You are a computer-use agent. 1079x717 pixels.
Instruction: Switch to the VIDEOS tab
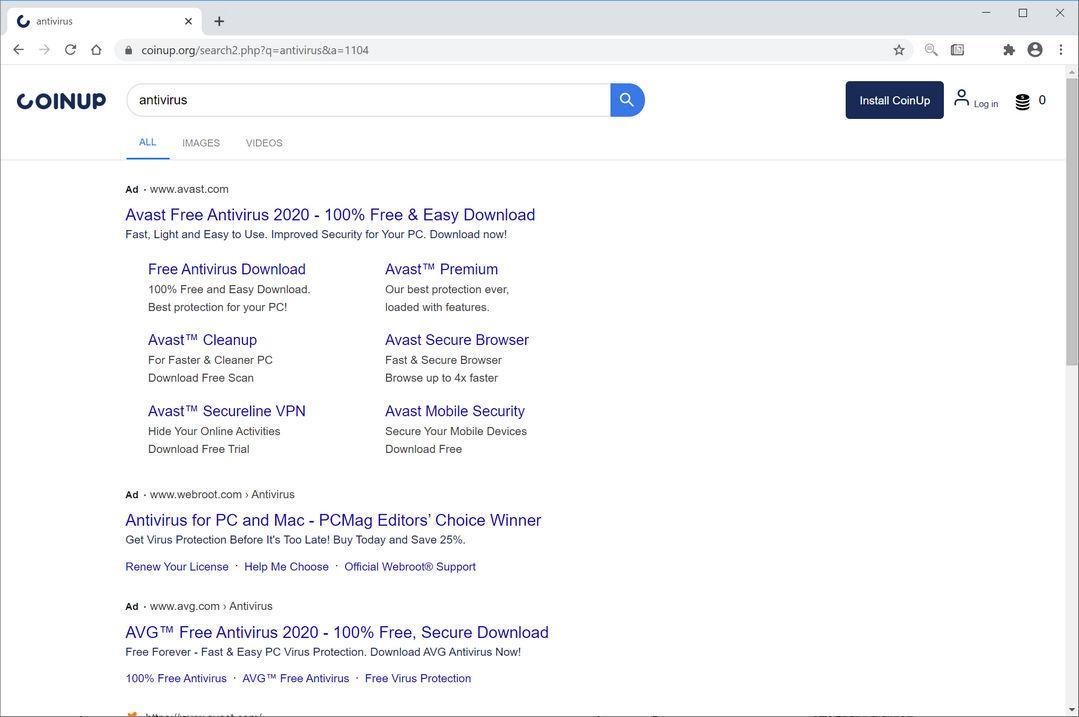[x=264, y=143]
